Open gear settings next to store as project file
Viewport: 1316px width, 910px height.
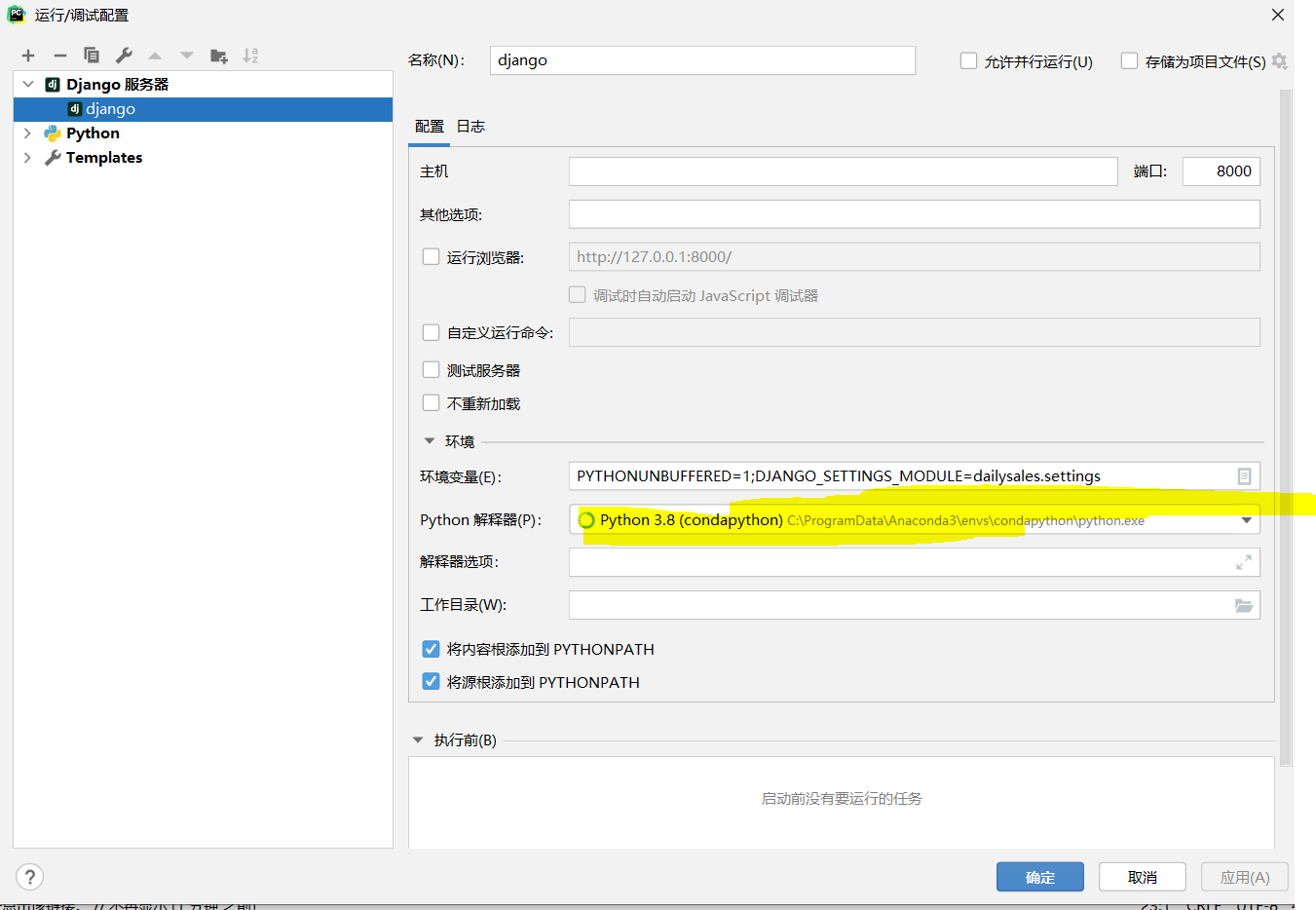1280,61
